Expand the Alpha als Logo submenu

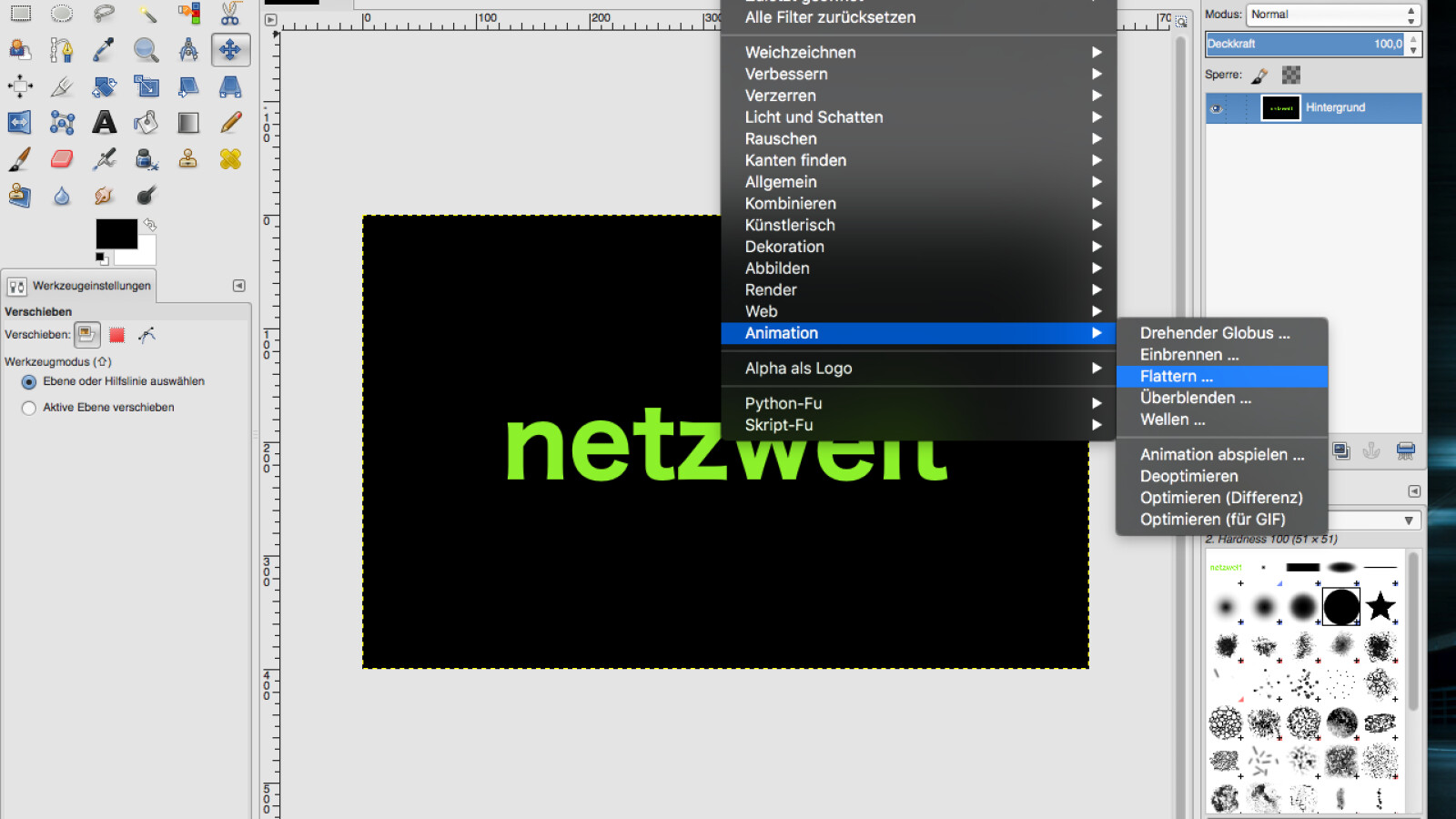[x=918, y=369]
